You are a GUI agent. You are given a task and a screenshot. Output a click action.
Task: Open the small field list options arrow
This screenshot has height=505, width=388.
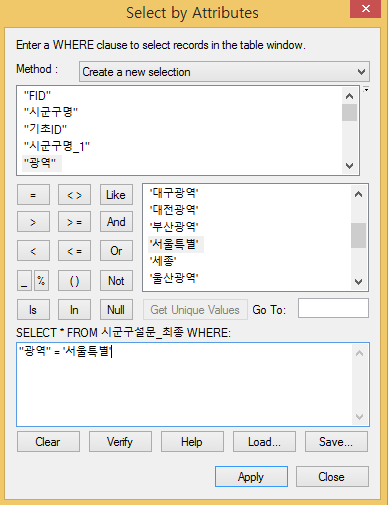click(366, 90)
